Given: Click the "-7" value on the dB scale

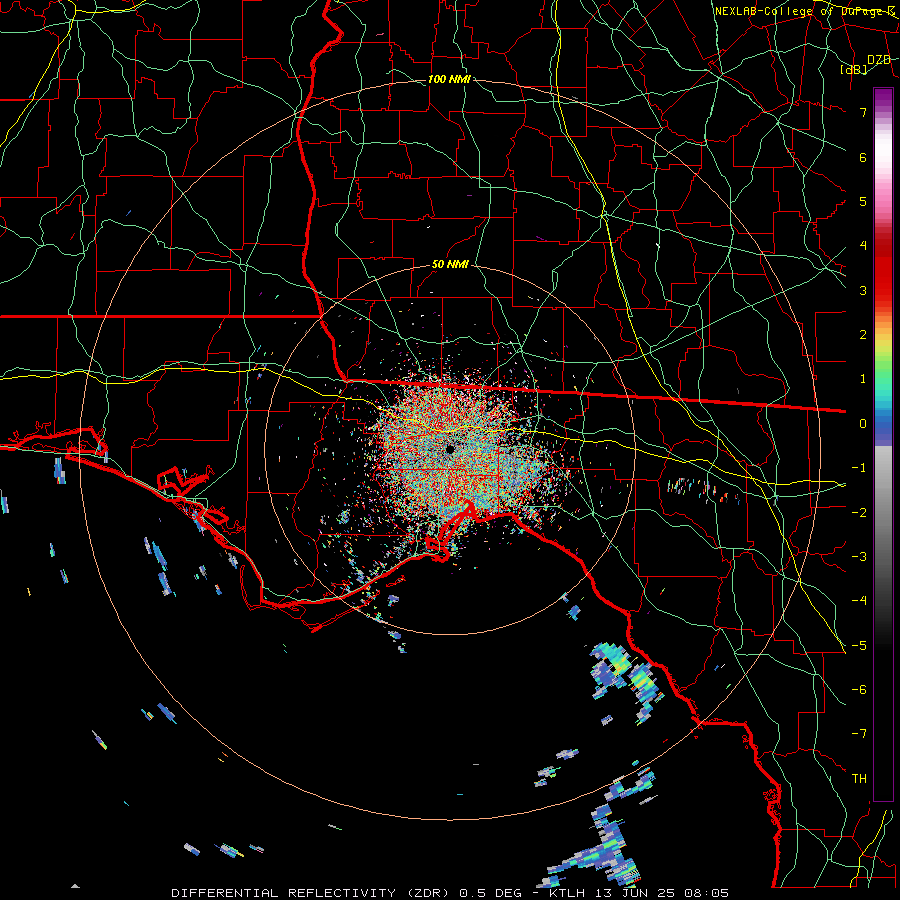Looking at the screenshot, I should pyautogui.click(x=859, y=734).
